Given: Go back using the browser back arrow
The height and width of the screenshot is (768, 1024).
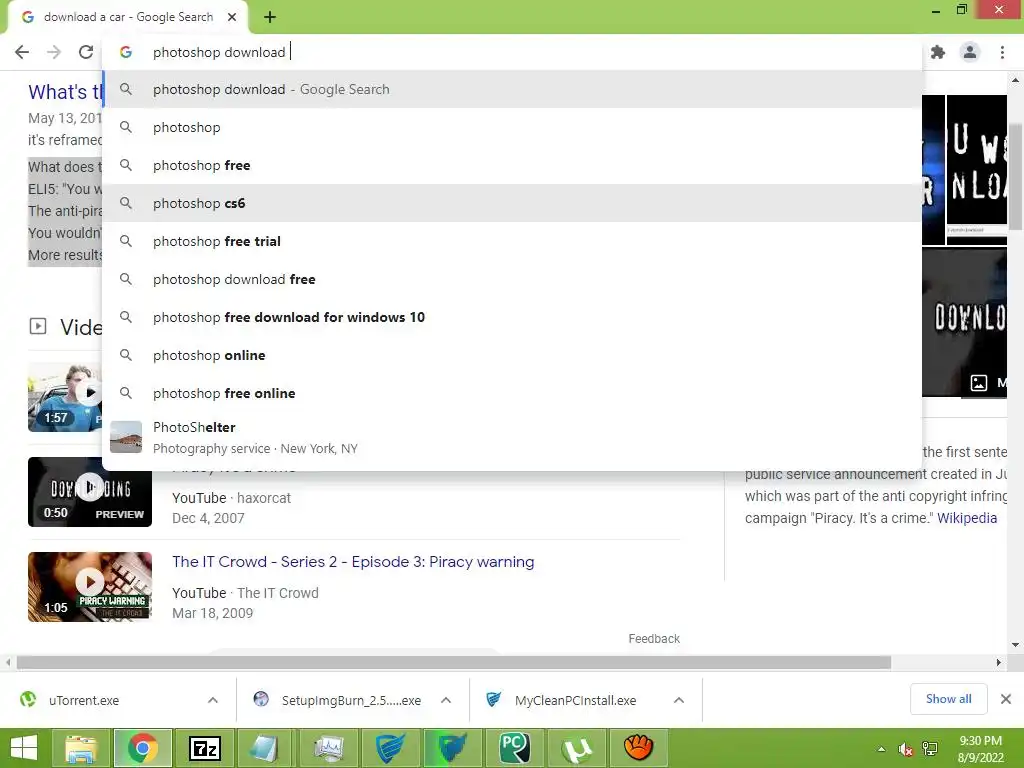Looking at the screenshot, I should 22,52.
